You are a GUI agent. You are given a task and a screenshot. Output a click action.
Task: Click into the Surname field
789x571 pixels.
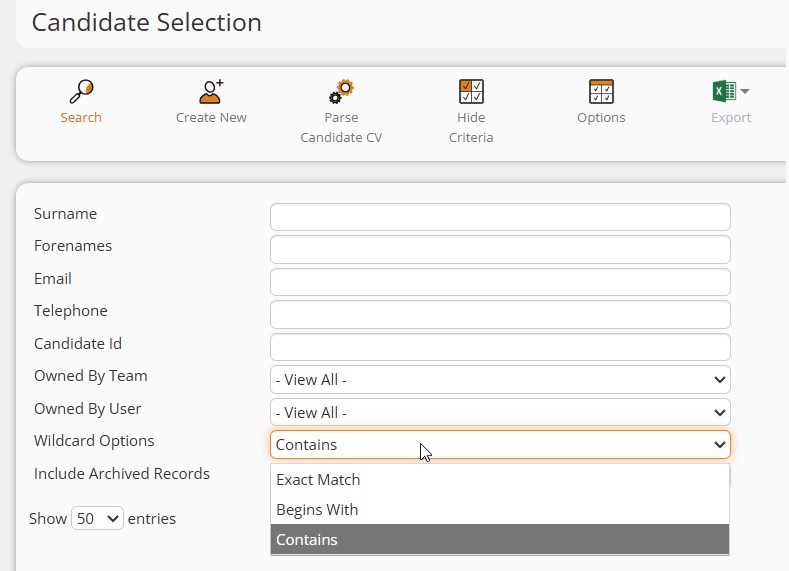point(500,217)
